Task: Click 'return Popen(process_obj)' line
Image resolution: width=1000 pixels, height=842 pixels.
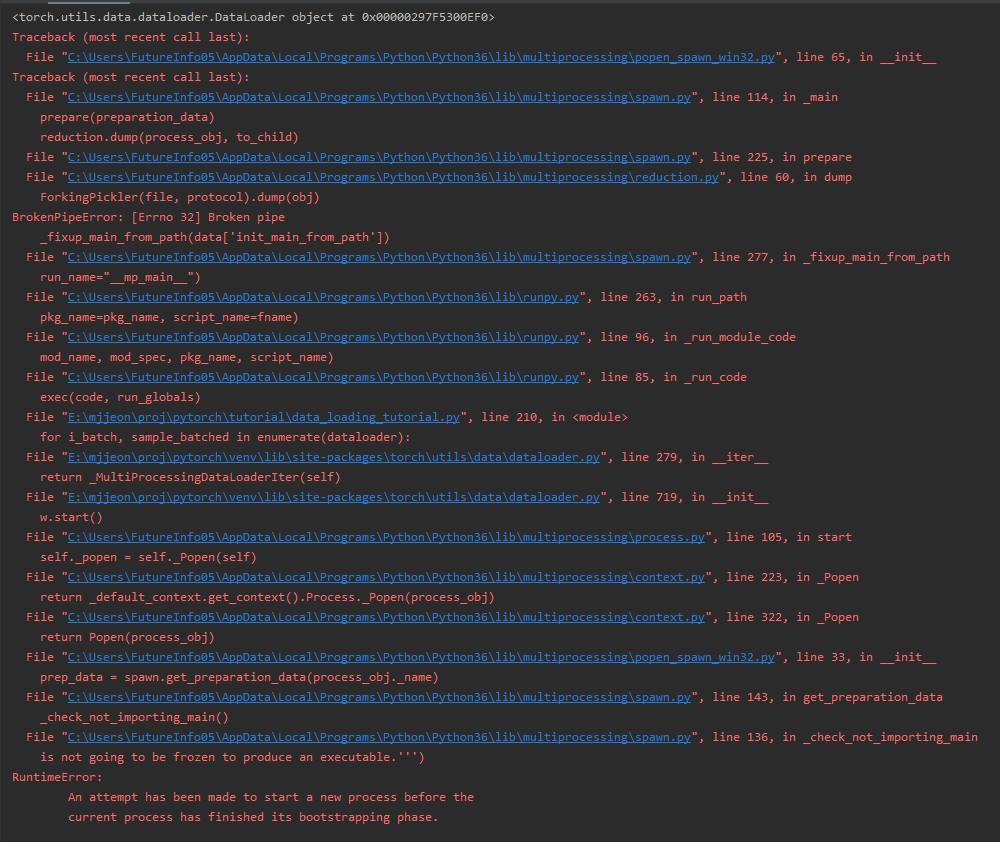Action: 127,637
